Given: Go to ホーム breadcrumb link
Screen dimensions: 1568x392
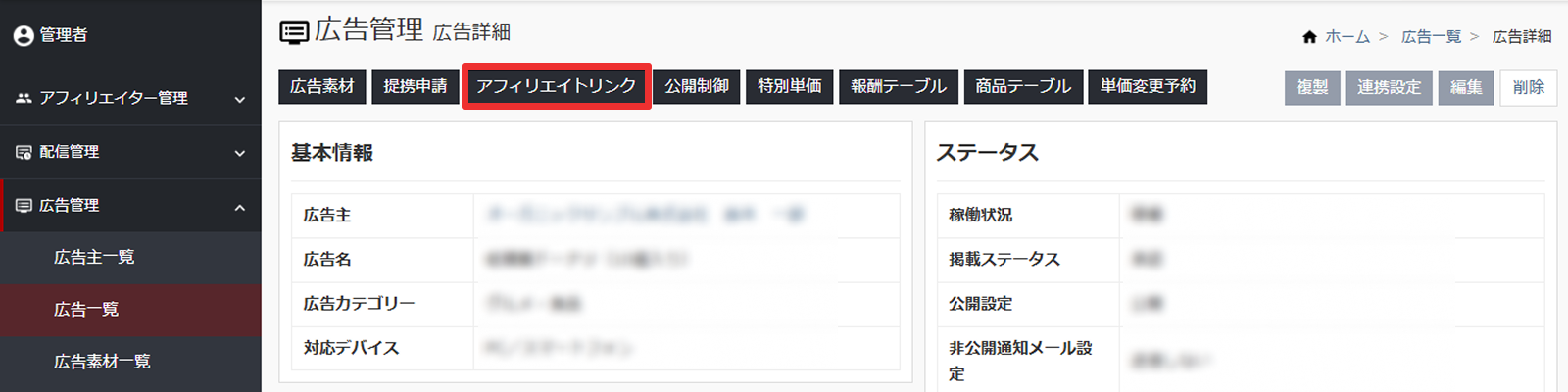Looking at the screenshot, I should (1347, 37).
